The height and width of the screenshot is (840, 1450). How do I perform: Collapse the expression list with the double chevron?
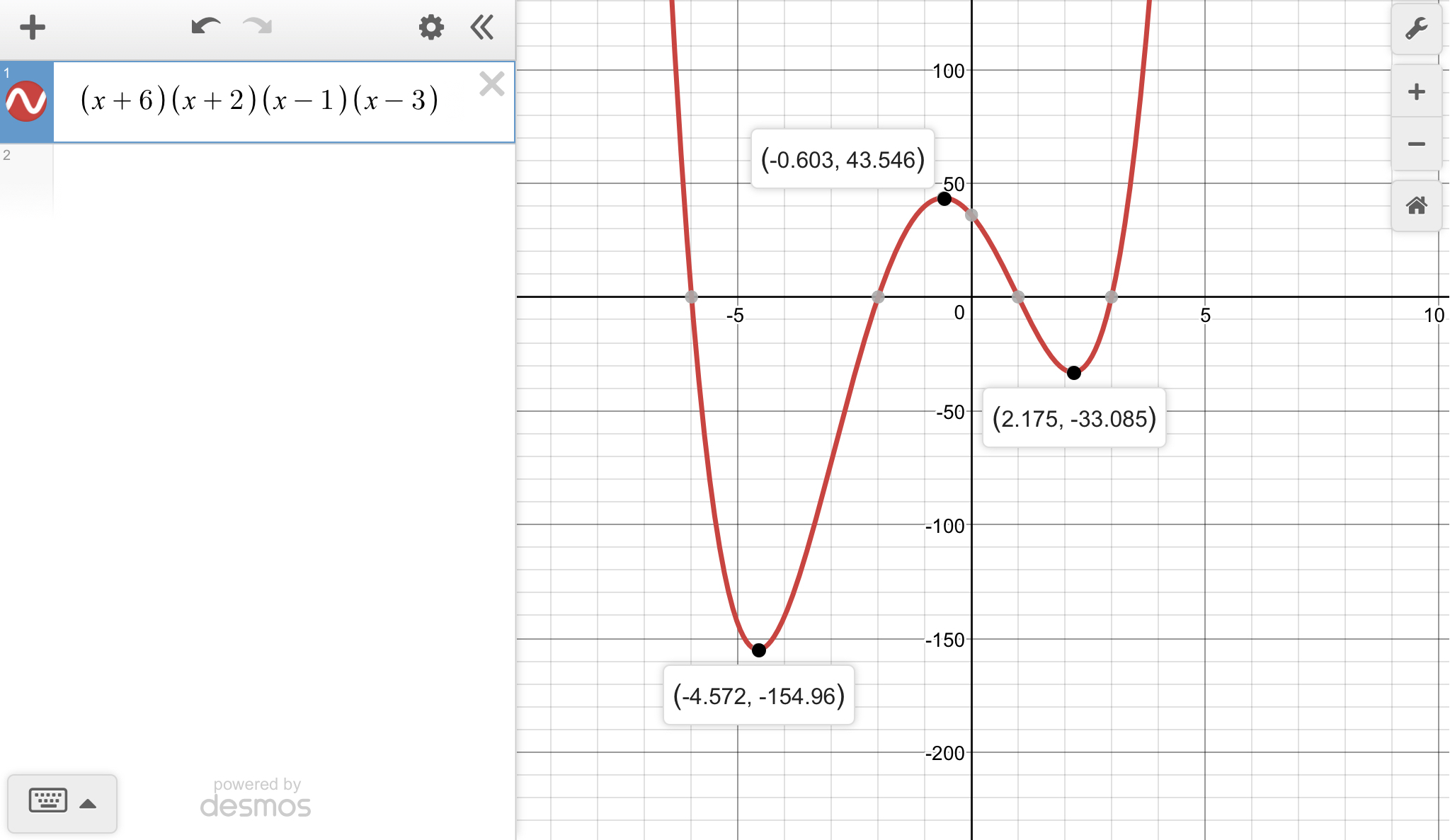point(482,28)
